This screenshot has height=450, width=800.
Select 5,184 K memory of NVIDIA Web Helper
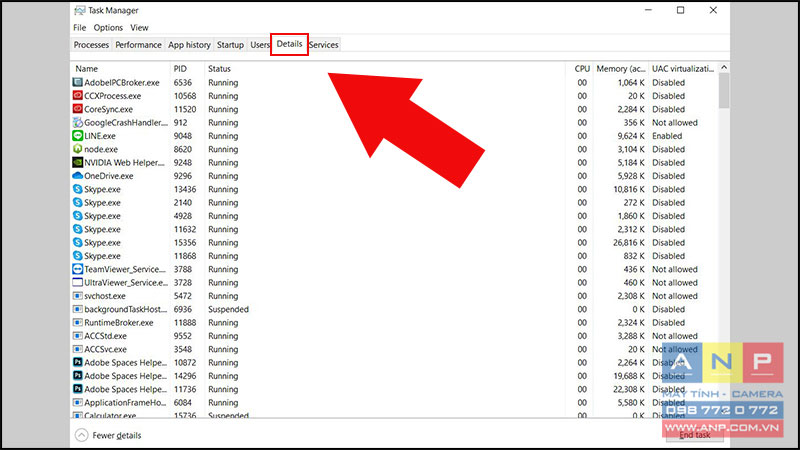(x=631, y=162)
